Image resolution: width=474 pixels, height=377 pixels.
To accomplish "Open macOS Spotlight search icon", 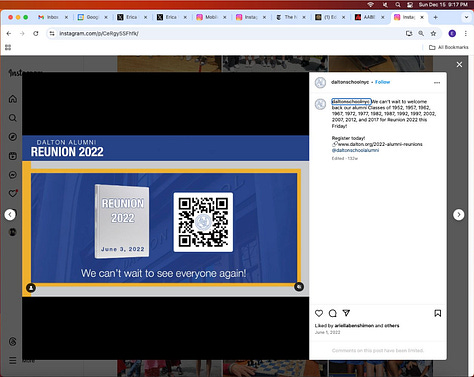I will [x=398, y=5].
